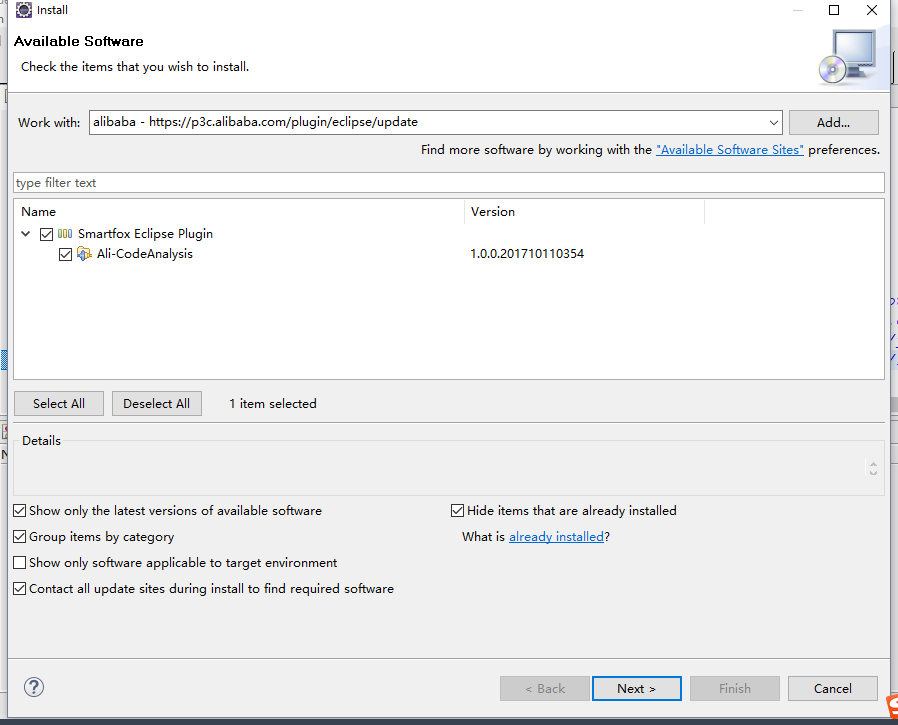The height and width of the screenshot is (725, 898).
Task: Select the Ali-CodeAnalysis row text
Action: coord(145,254)
